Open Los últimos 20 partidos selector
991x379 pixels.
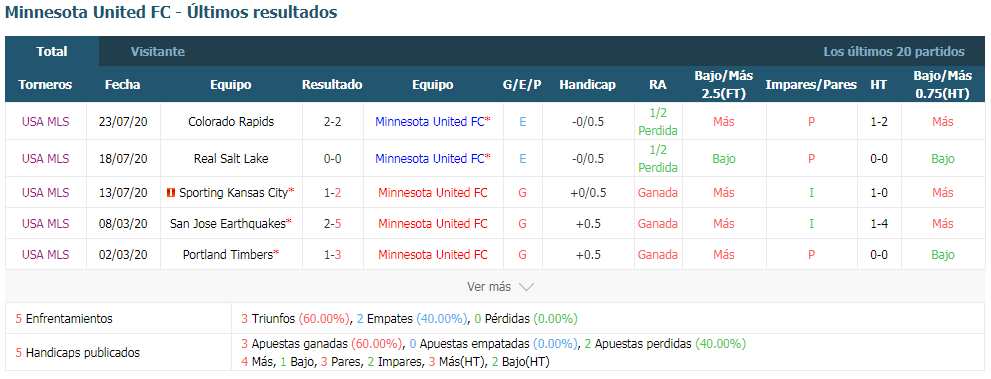point(894,52)
